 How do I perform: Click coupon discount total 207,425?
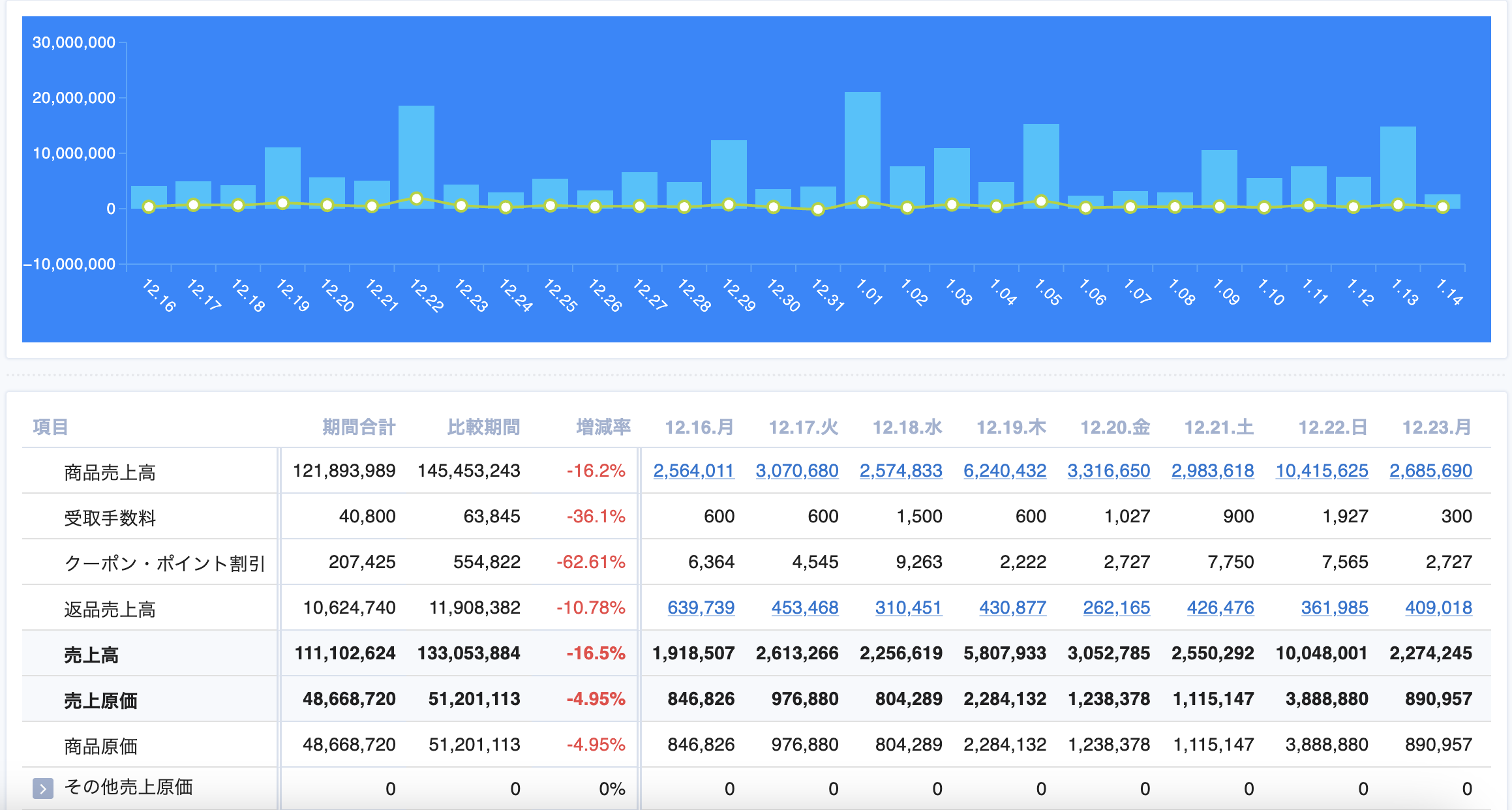point(362,562)
